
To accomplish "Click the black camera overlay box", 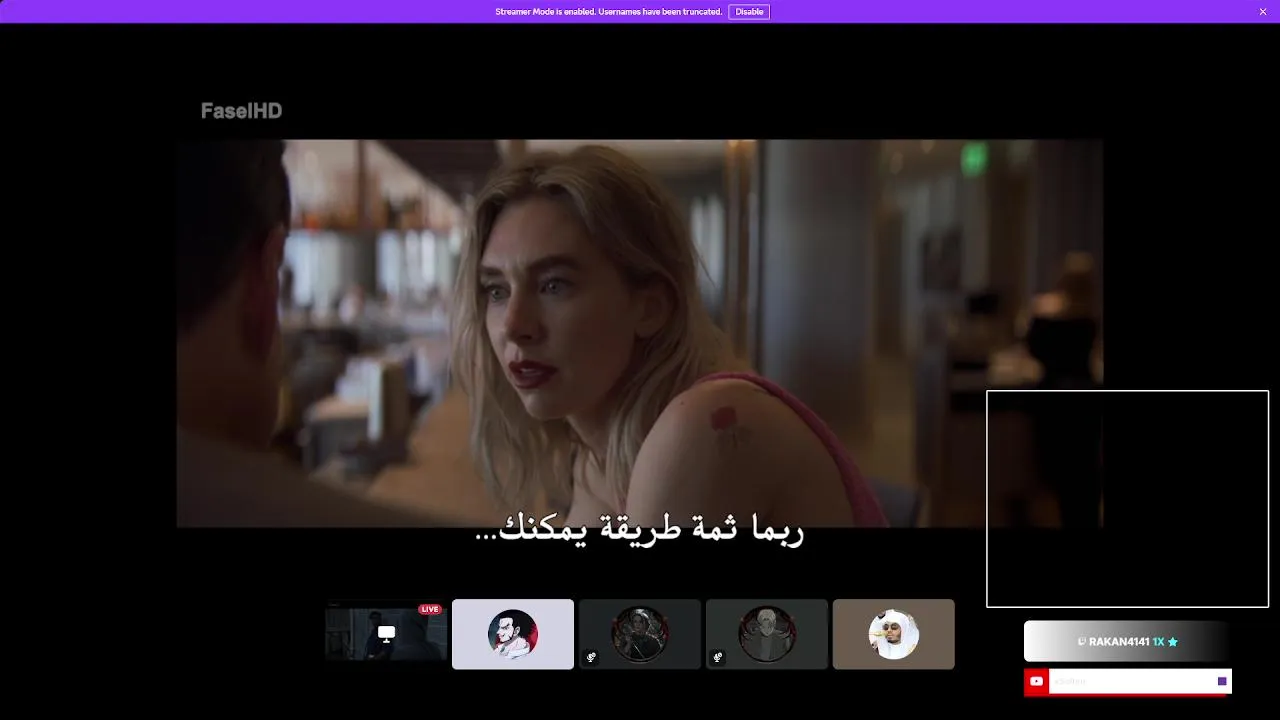I will point(1128,499).
